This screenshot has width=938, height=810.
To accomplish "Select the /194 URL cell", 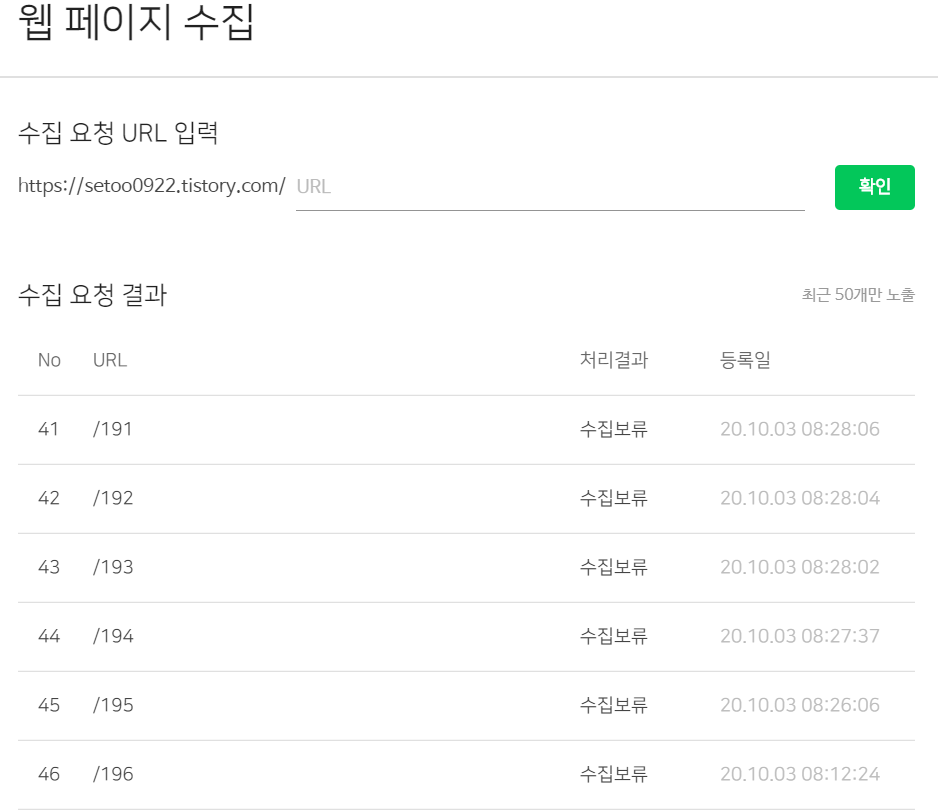I will click(x=113, y=635).
